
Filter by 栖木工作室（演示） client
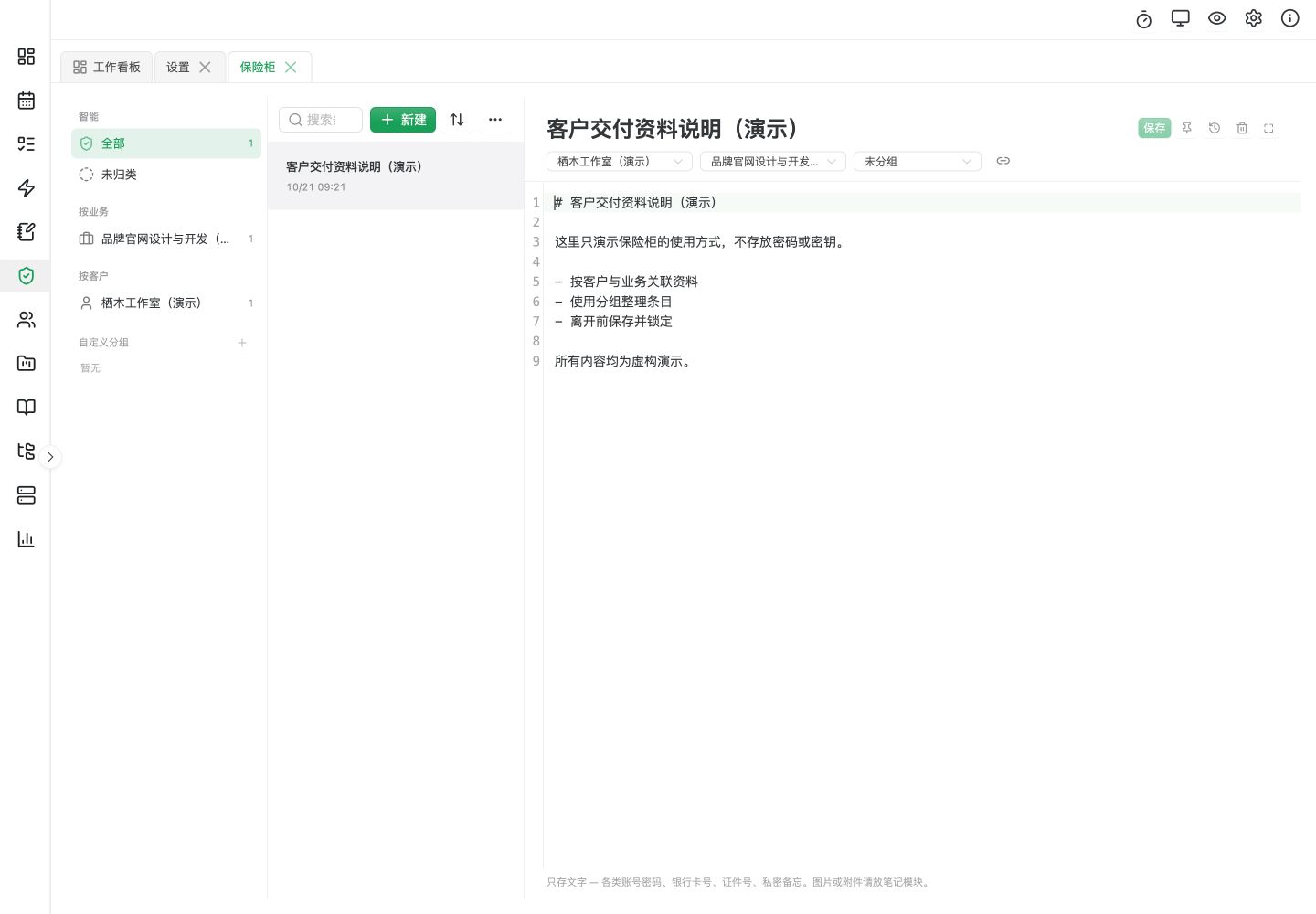pos(166,303)
